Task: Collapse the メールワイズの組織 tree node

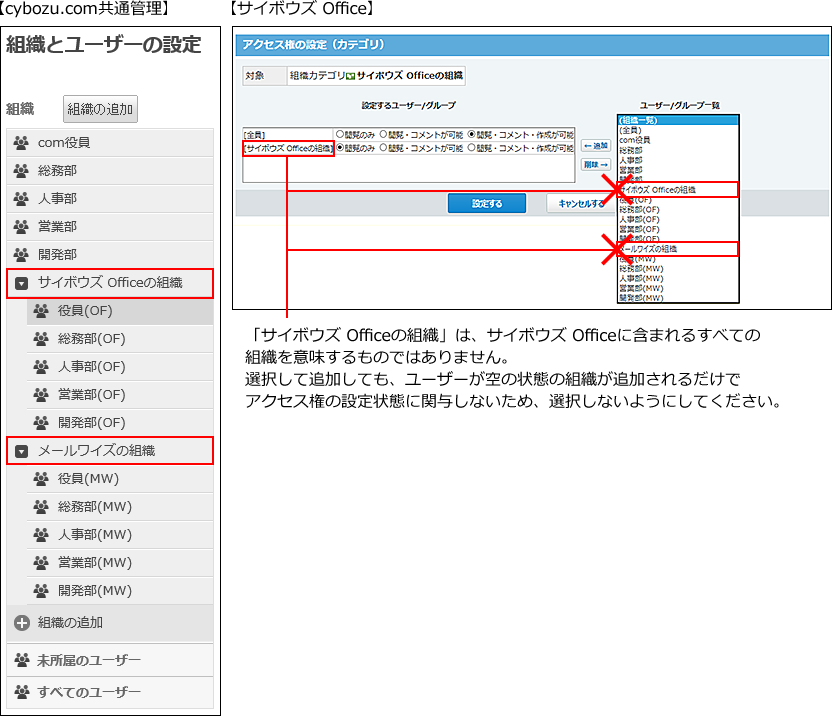Action: coord(21,451)
